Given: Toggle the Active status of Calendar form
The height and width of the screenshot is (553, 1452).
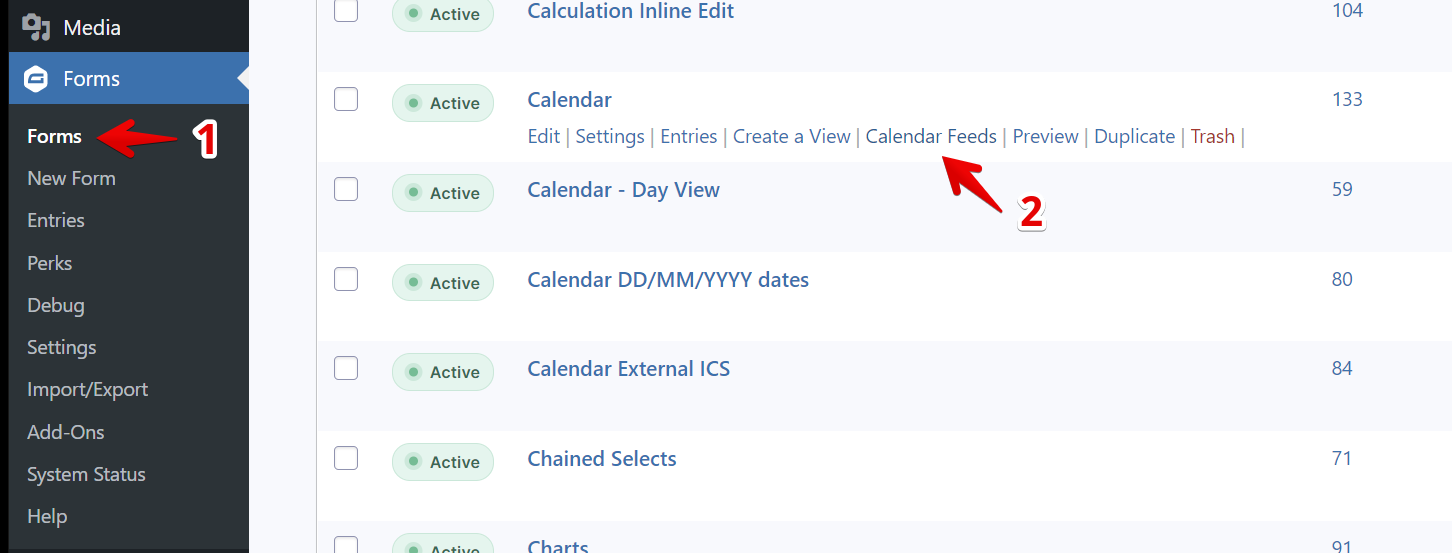Looking at the screenshot, I should tap(442, 103).
